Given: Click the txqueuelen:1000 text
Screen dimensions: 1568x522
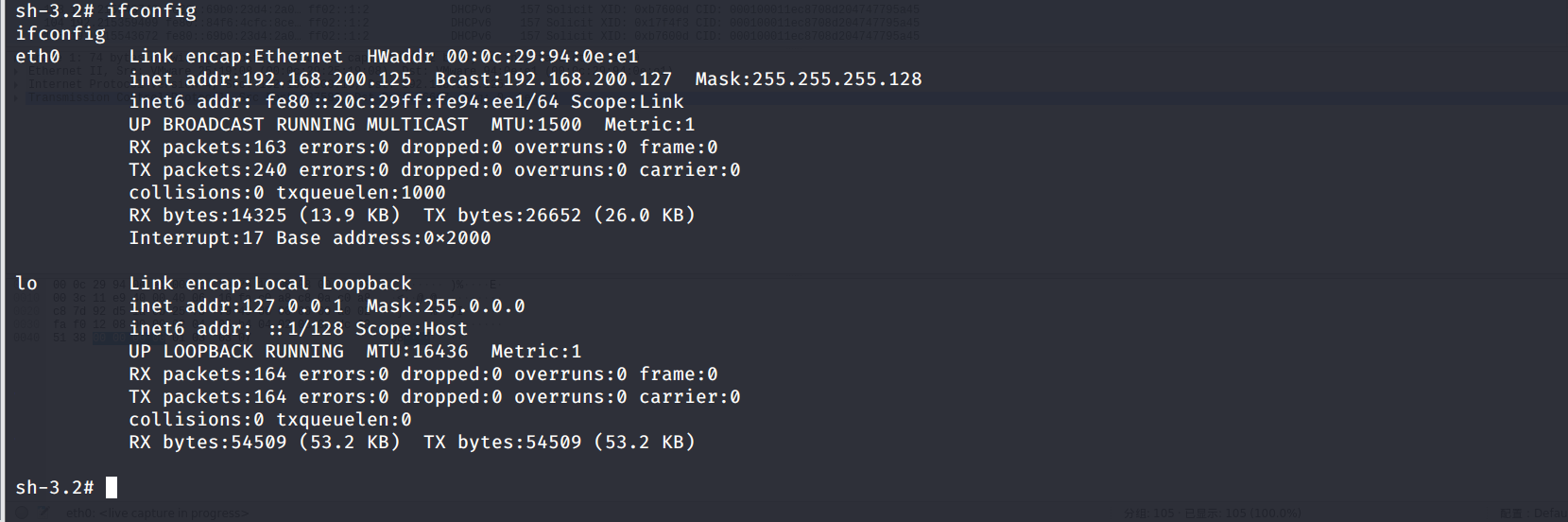Looking at the screenshot, I should (361, 193).
